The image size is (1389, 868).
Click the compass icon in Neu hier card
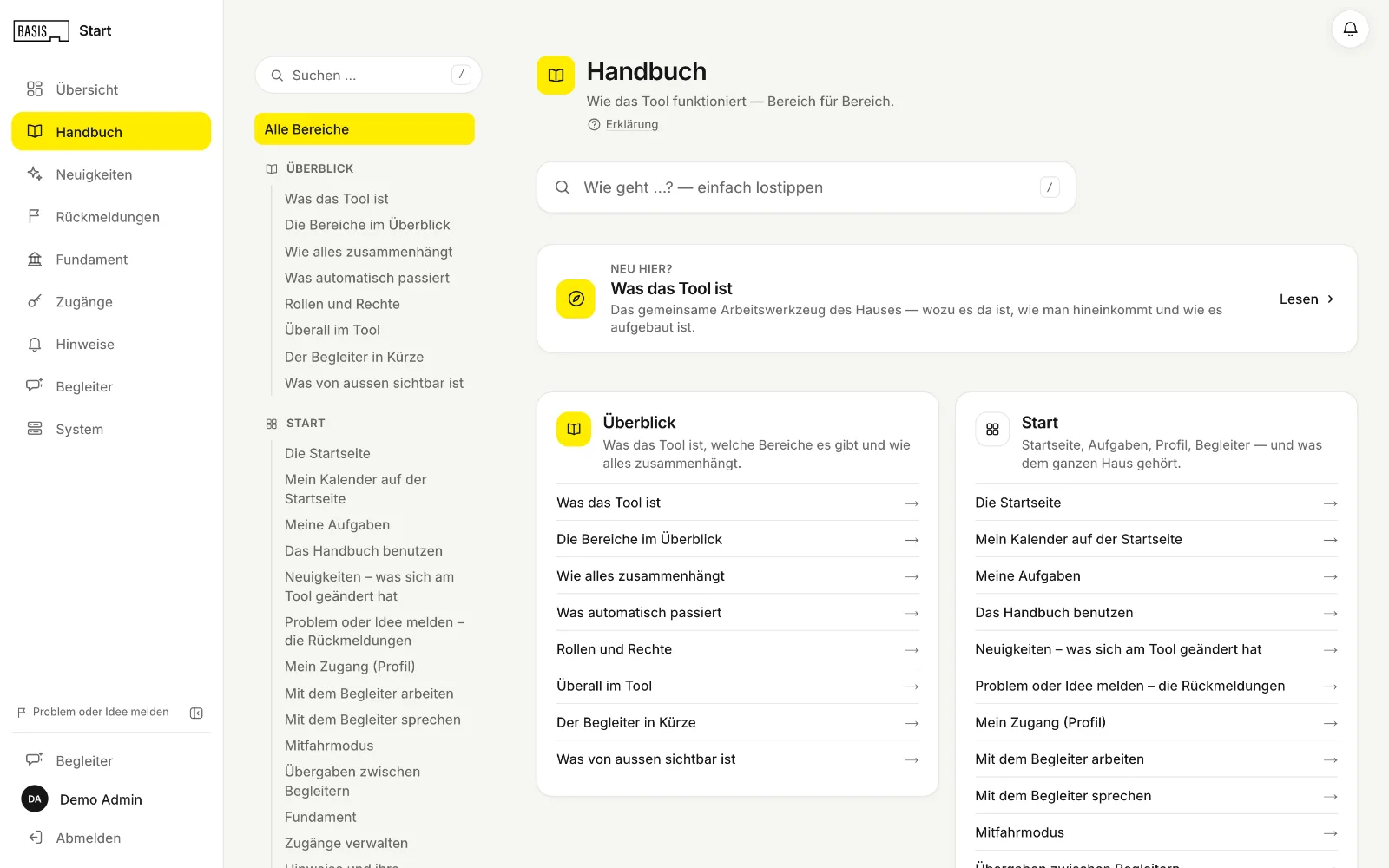576,299
